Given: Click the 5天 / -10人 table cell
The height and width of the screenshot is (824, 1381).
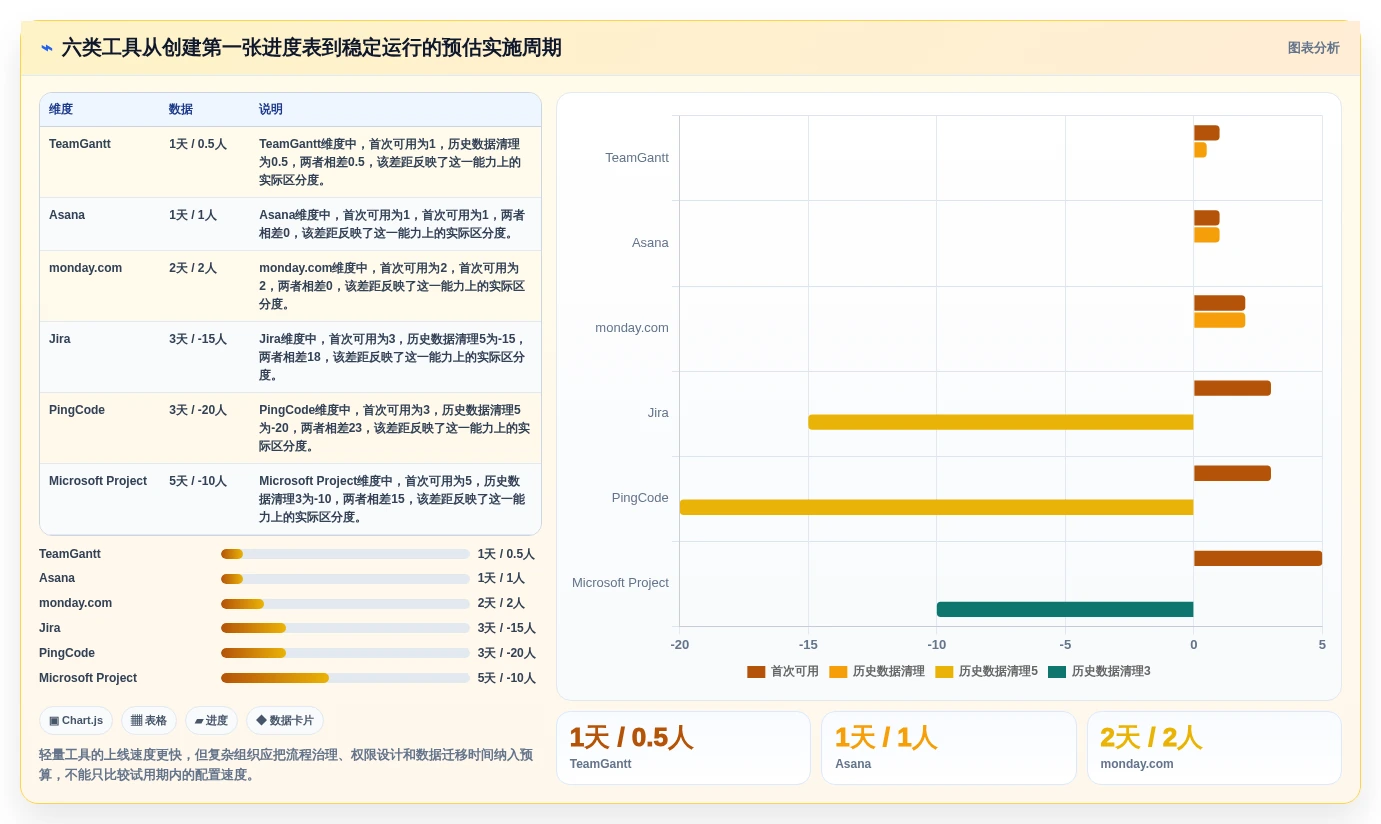Looking at the screenshot, I should coord(198,481).
